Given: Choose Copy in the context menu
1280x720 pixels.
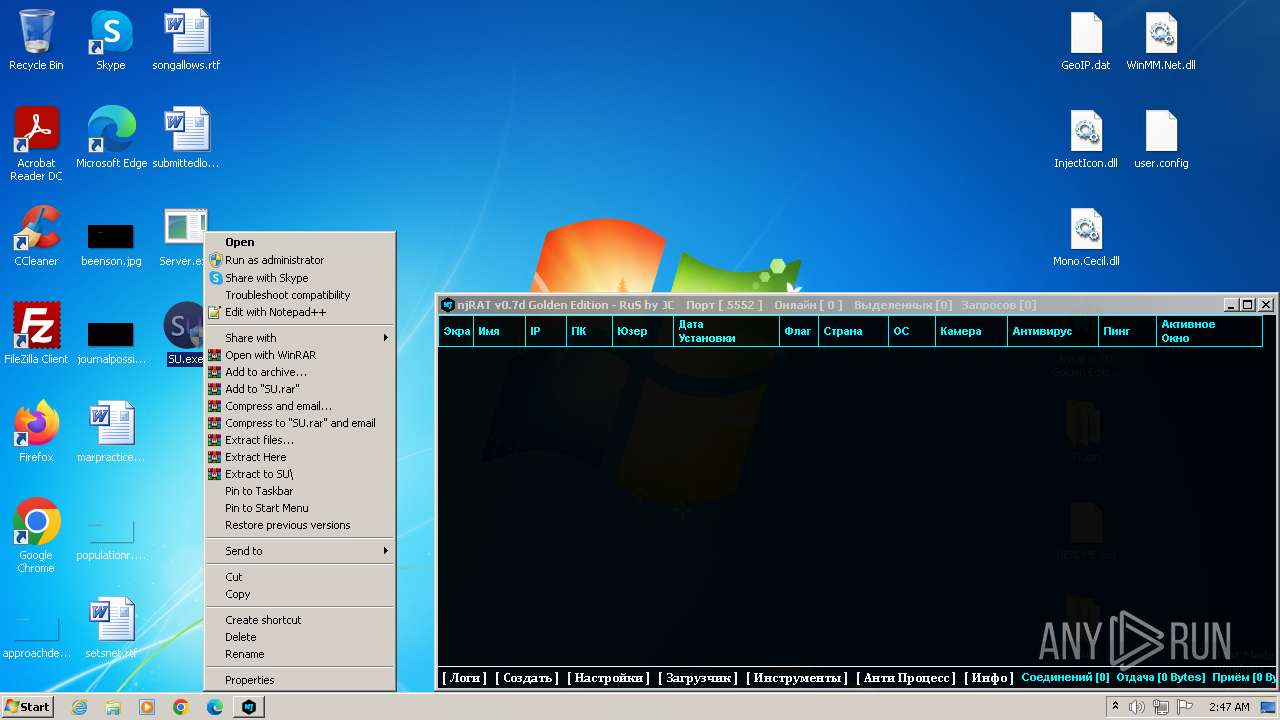Looking at the screenshot, I should coord(300,594).
